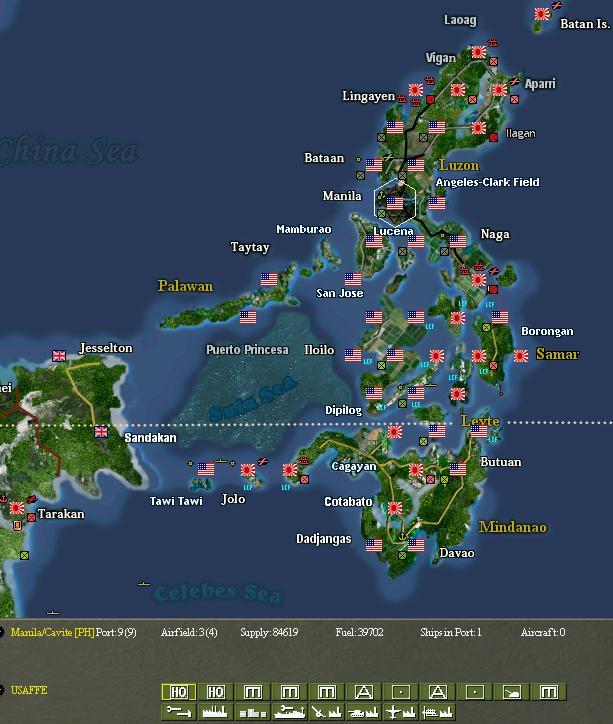
Task: Click the Aircraft: 0 entry
Action: (x=543, y=632)
